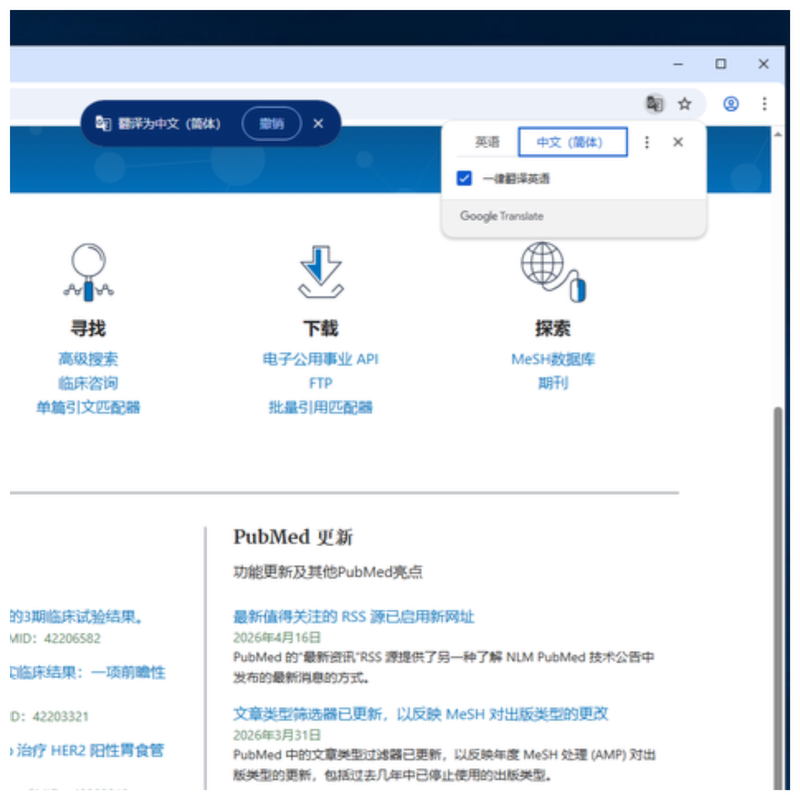Open 最新值得关注的 RSS 源已启用新网址 article

(x=354, y=617)
